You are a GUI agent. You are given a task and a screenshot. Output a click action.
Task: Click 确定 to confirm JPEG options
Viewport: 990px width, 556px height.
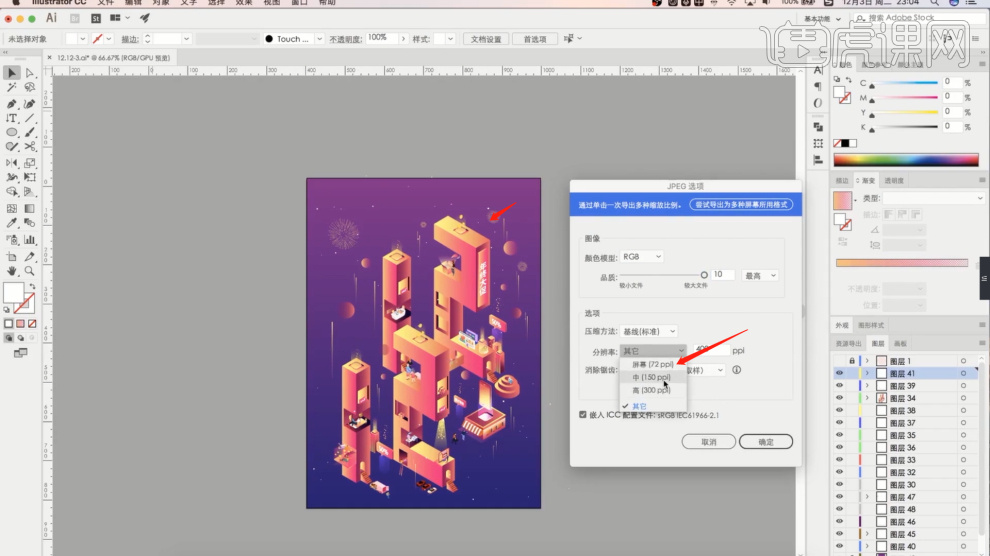tap(766, 442)
